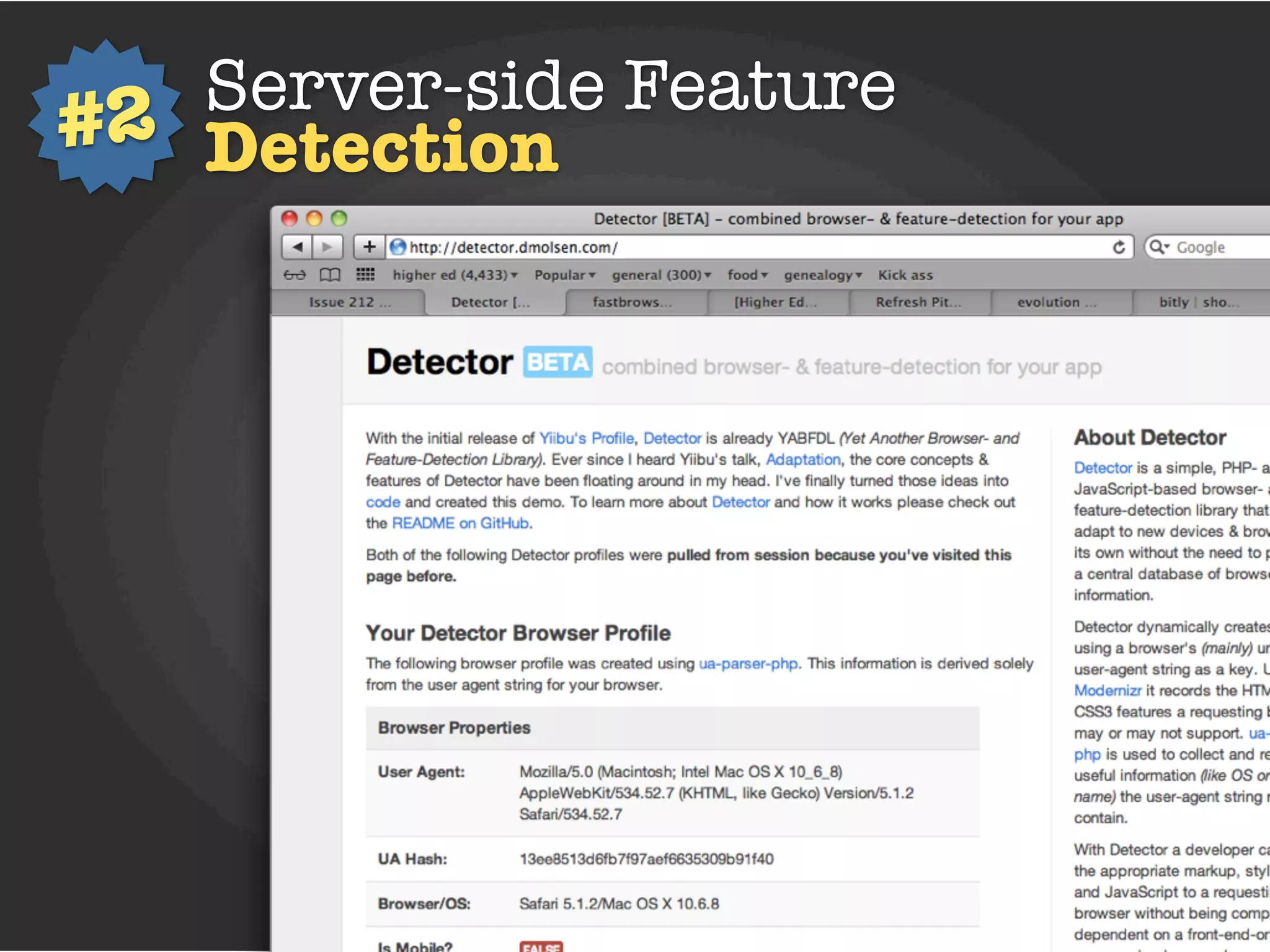Open the README on GitHub link
Image resolution: width=1270 pixels, height=952 pixels.
coord(460,523)
